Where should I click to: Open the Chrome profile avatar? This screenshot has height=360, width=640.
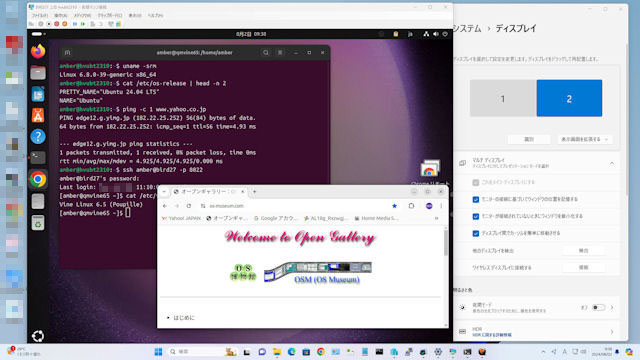pos(429,206)
